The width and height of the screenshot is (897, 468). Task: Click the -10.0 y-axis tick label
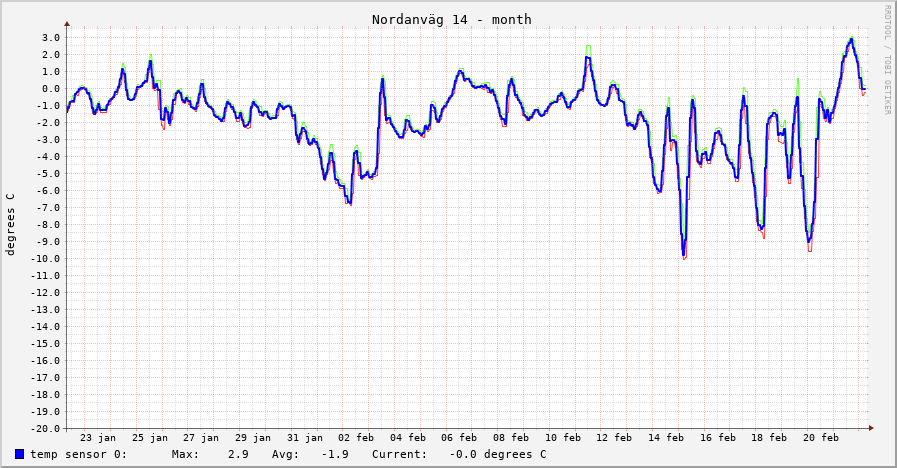coord(46,259)
